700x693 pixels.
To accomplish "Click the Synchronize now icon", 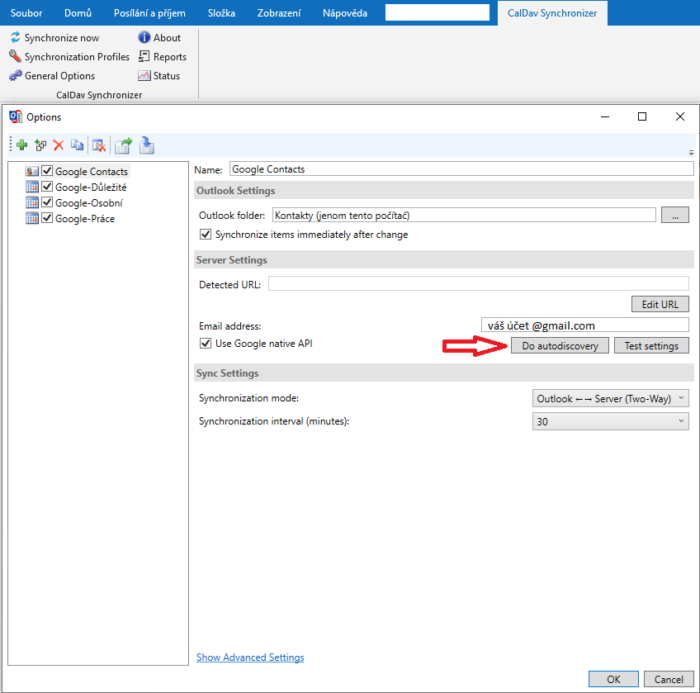I will point(16,38).
